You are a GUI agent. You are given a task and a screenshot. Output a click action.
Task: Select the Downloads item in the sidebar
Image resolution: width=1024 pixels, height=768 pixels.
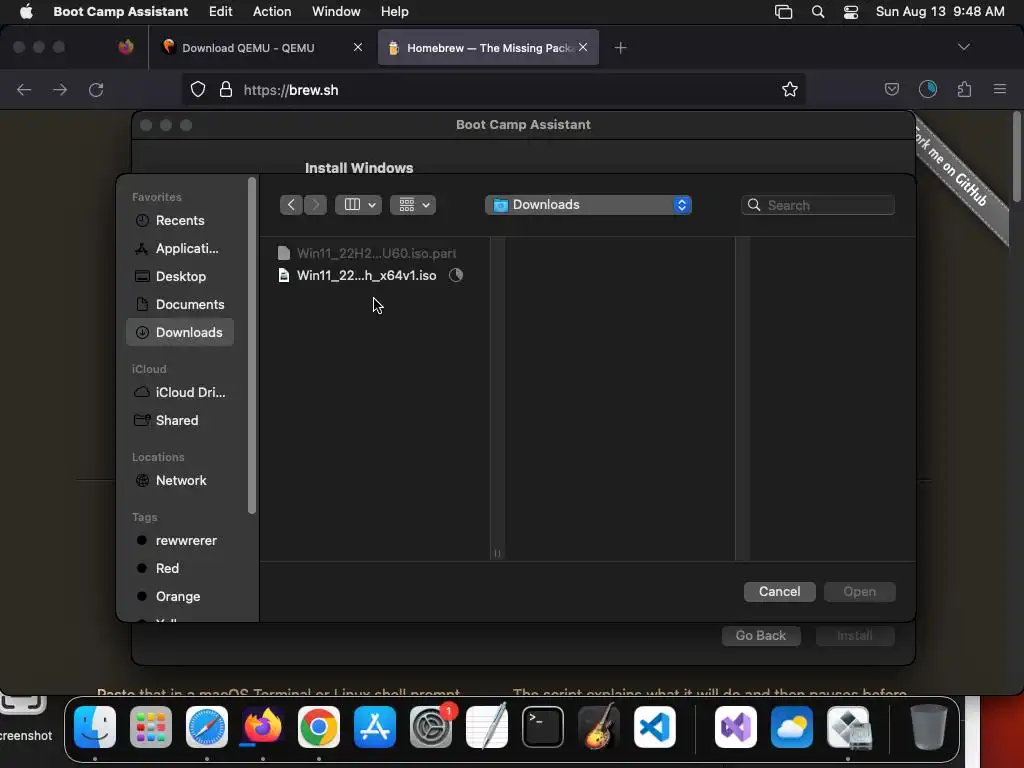[180, 332]
